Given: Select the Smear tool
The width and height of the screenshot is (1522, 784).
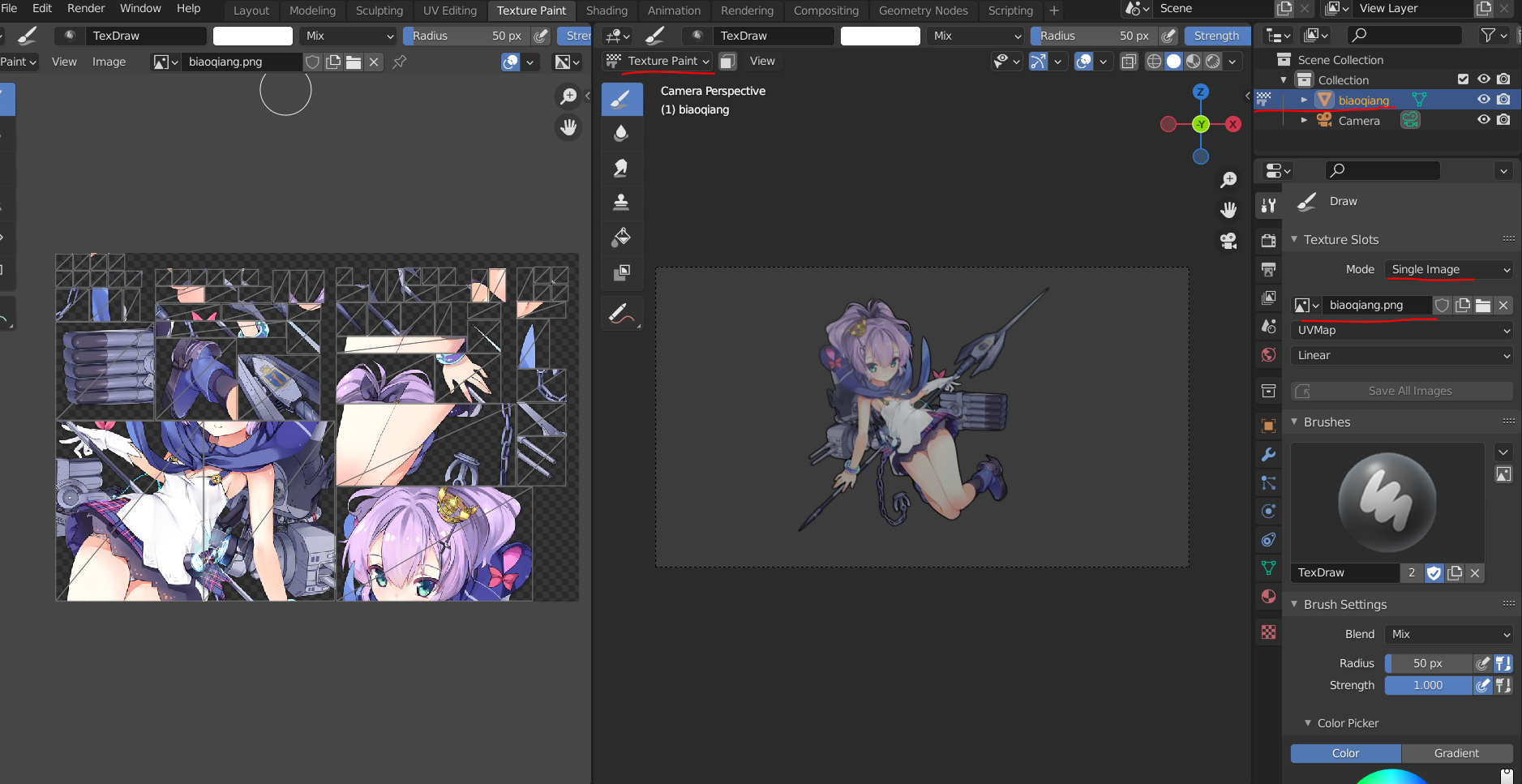Looking at the screenshot, I should click(x=621, y=168).
